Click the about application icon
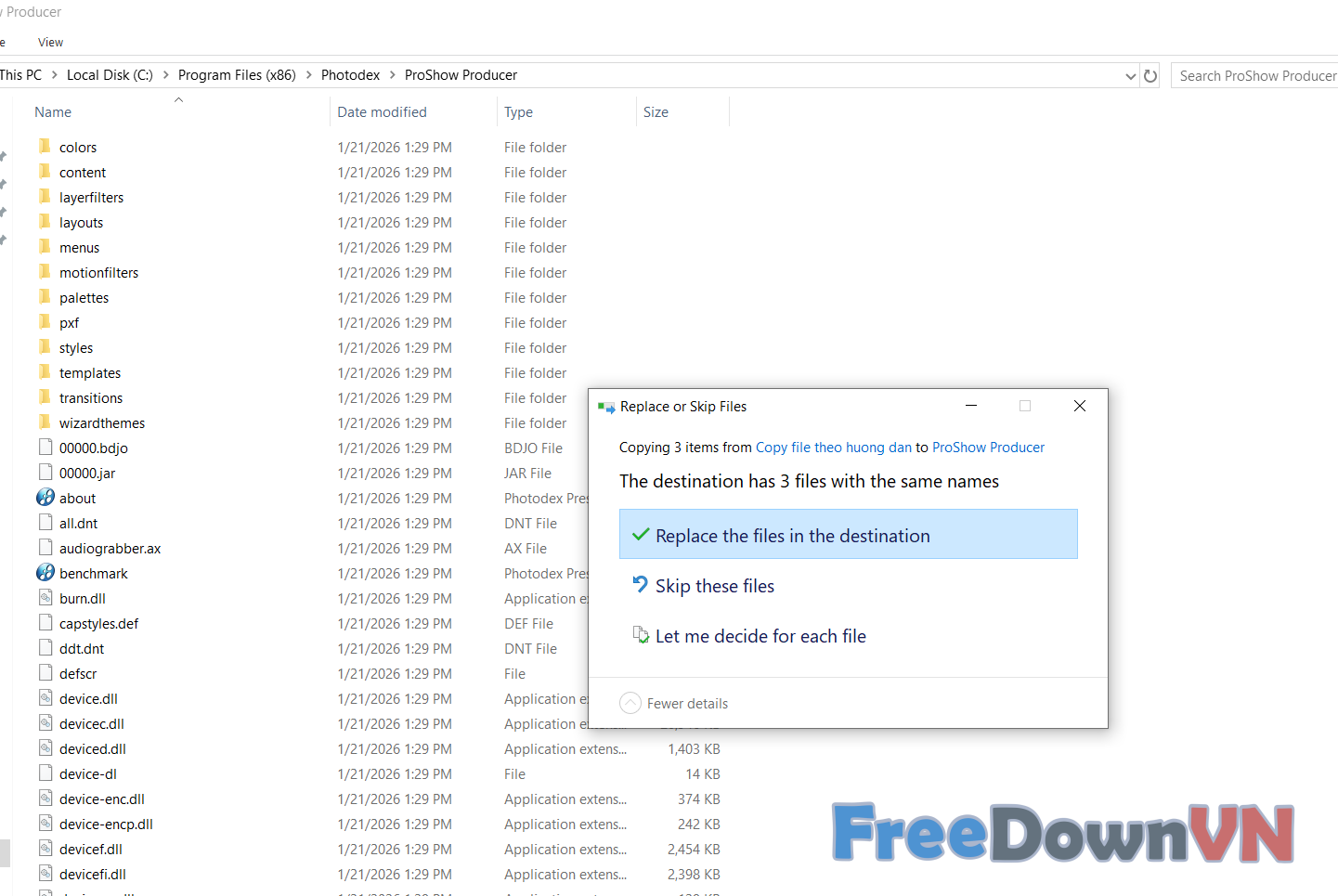The image size is (1338, 896). (x=45, y=498)
